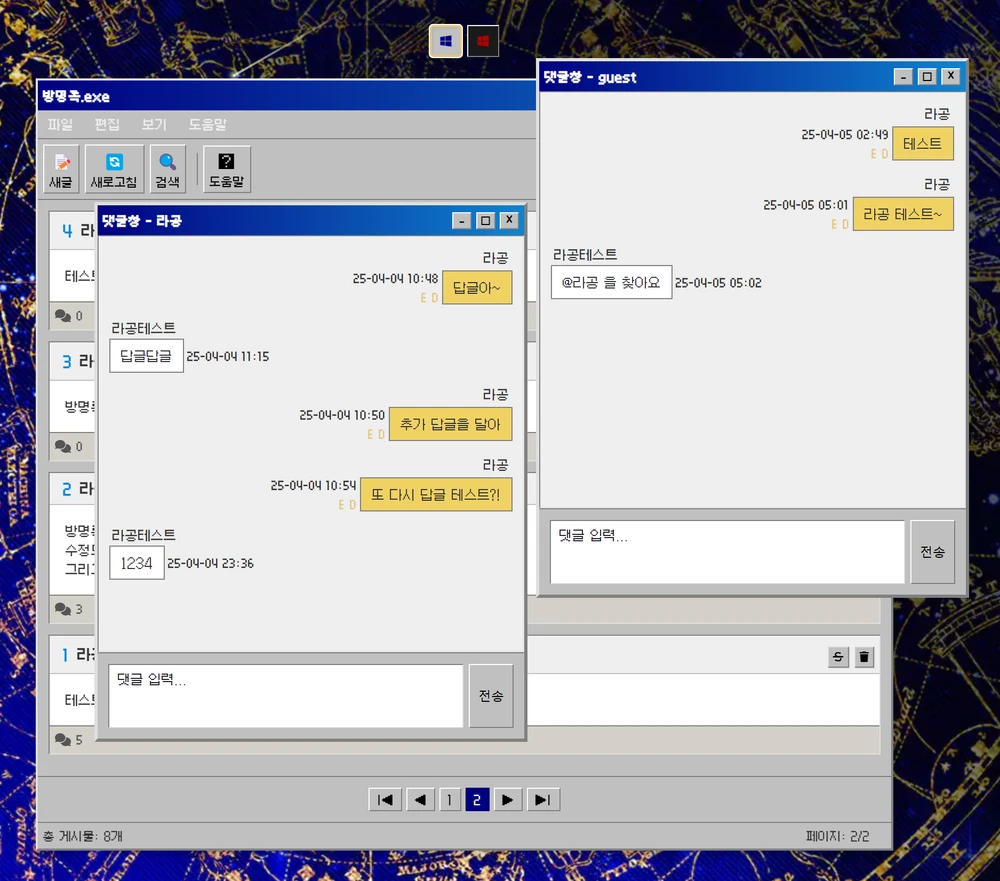Image resolution: width=1000 pixels, height=881 pixels.
Task: Jump to the first page with pagination arrow
Action: (x=385, y=800)
